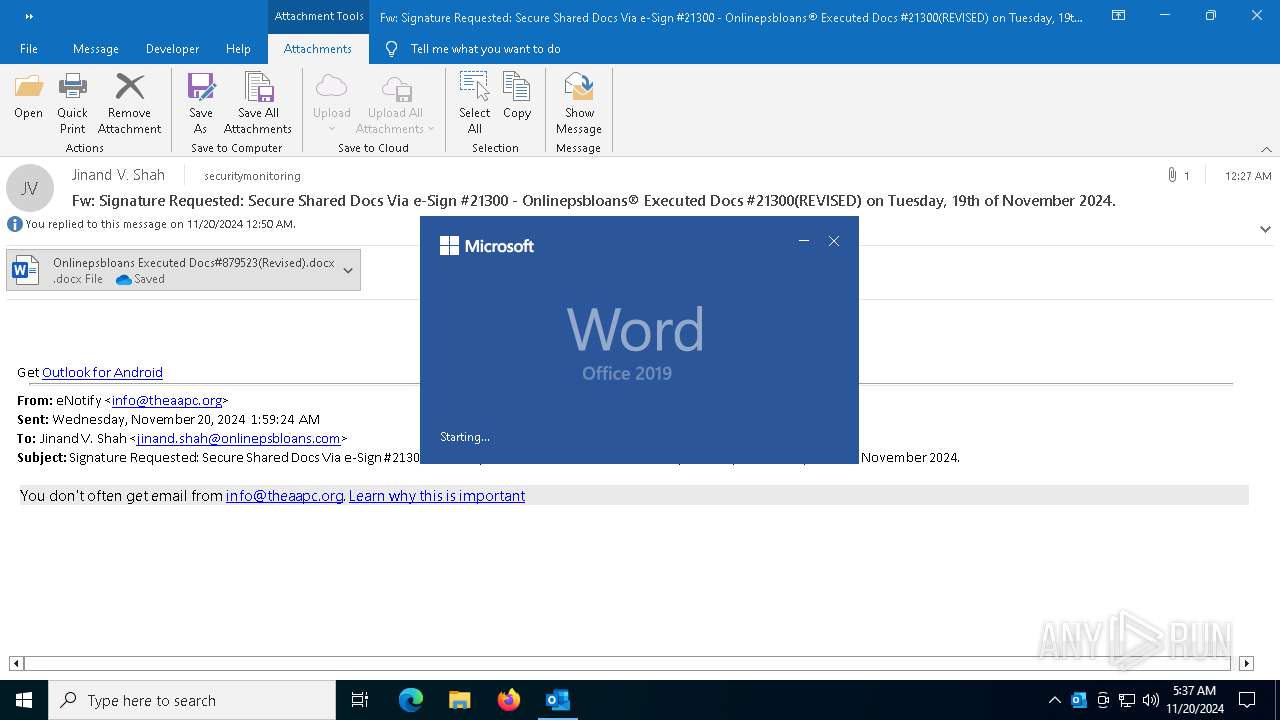Click jinand.shah@onlinepsbloans.com email link
Image resolution: width=1280 pixels, height=720 pixels.
coord(238,438)
